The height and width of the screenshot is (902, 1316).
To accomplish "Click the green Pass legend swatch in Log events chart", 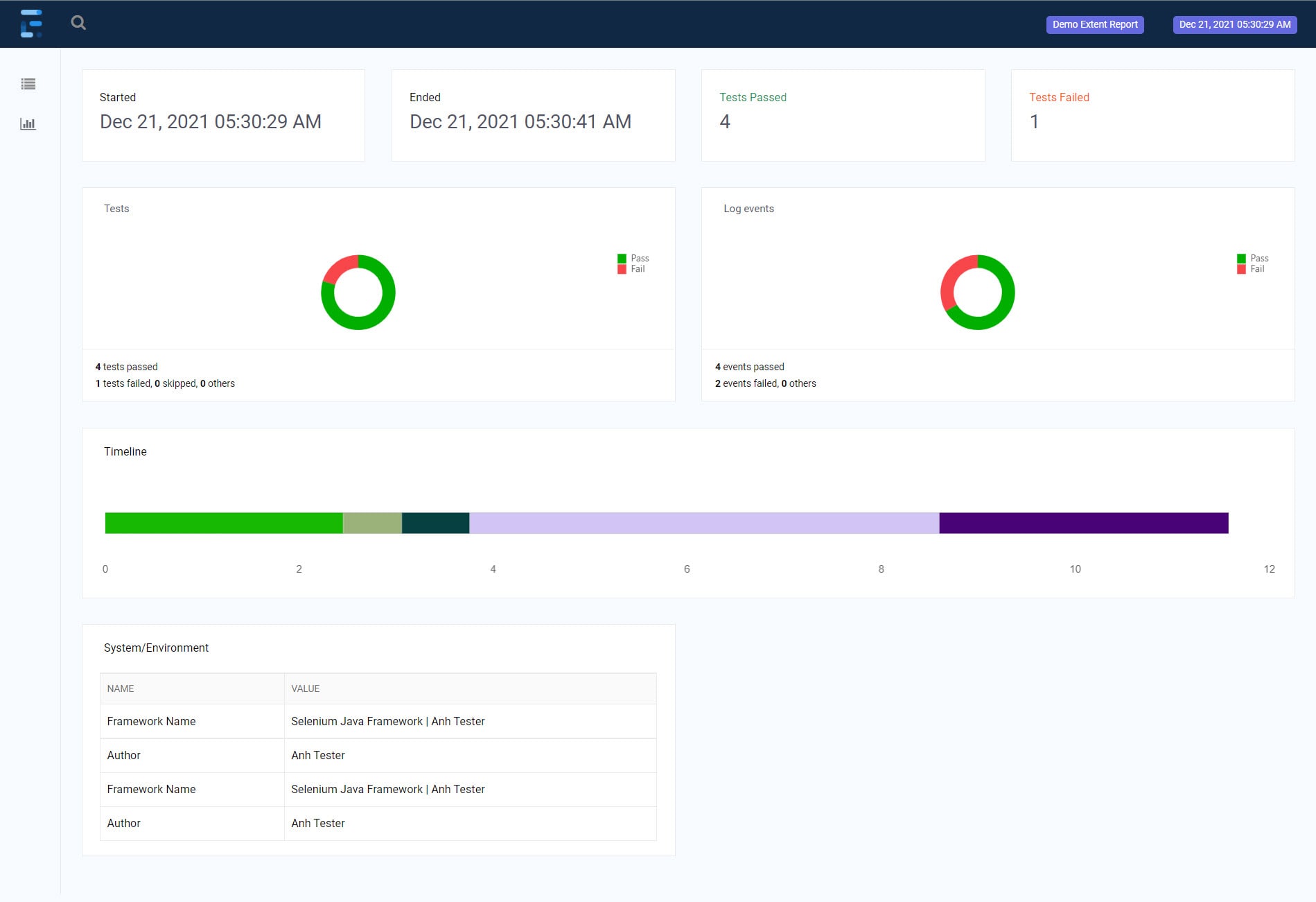I will pyautogui.click(x=1241, y=259).
